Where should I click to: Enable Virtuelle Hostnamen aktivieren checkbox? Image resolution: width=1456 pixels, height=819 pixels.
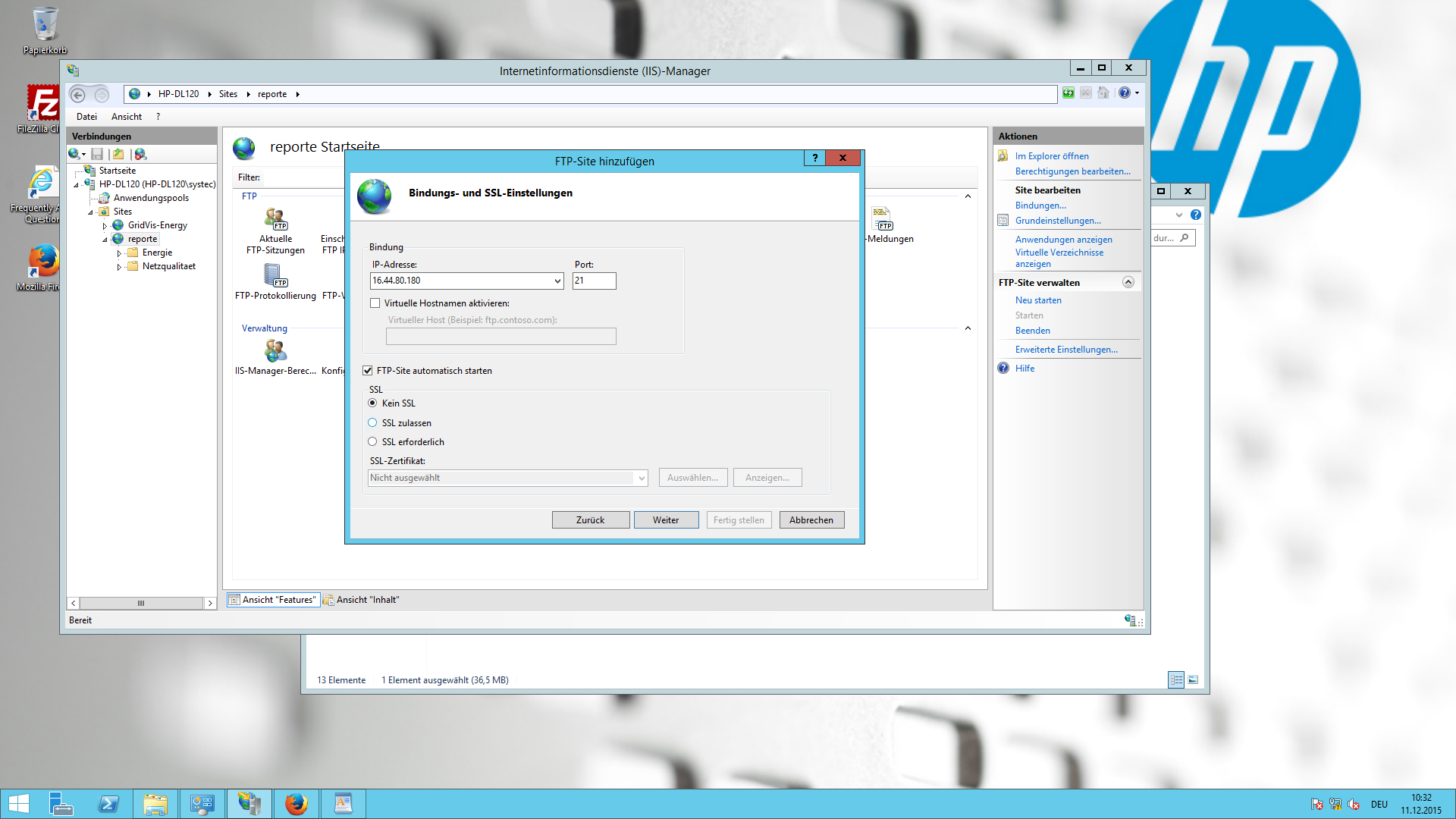pyautogui.click(x=375, y=303)
